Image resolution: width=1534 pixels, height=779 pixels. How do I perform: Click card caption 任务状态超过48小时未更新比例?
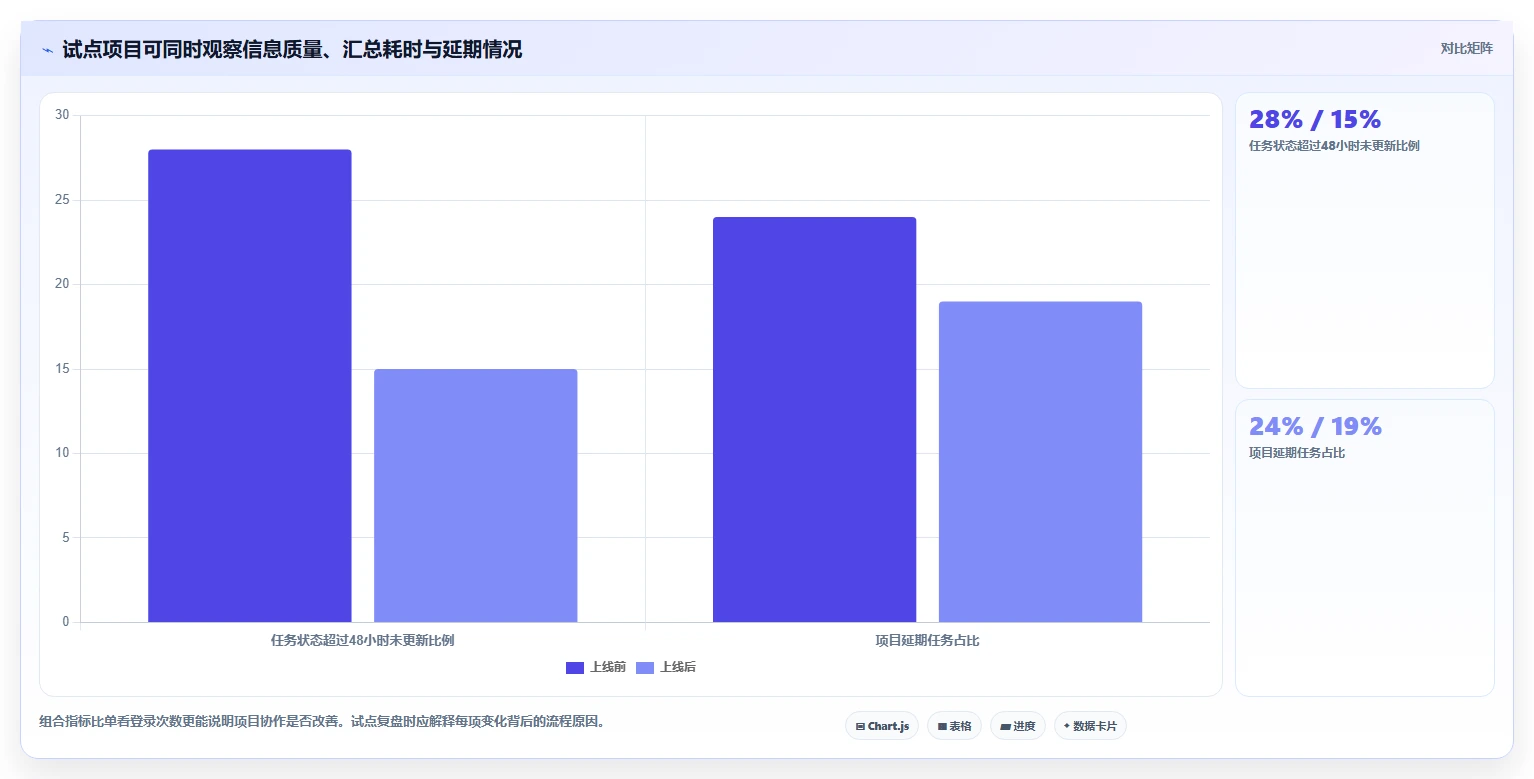point(1334,146)
